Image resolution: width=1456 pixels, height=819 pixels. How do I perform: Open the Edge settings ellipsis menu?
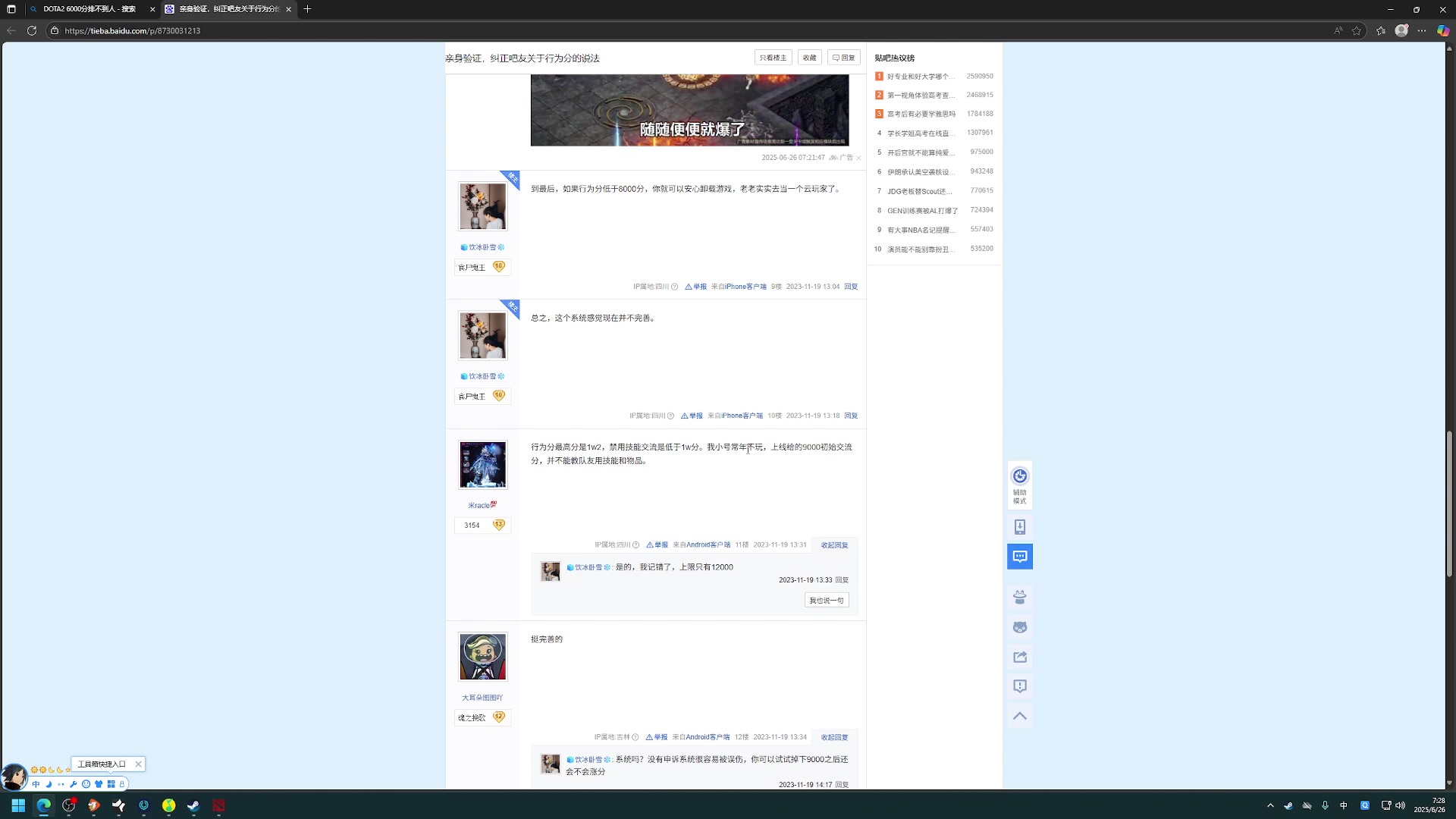[1422, 30]
